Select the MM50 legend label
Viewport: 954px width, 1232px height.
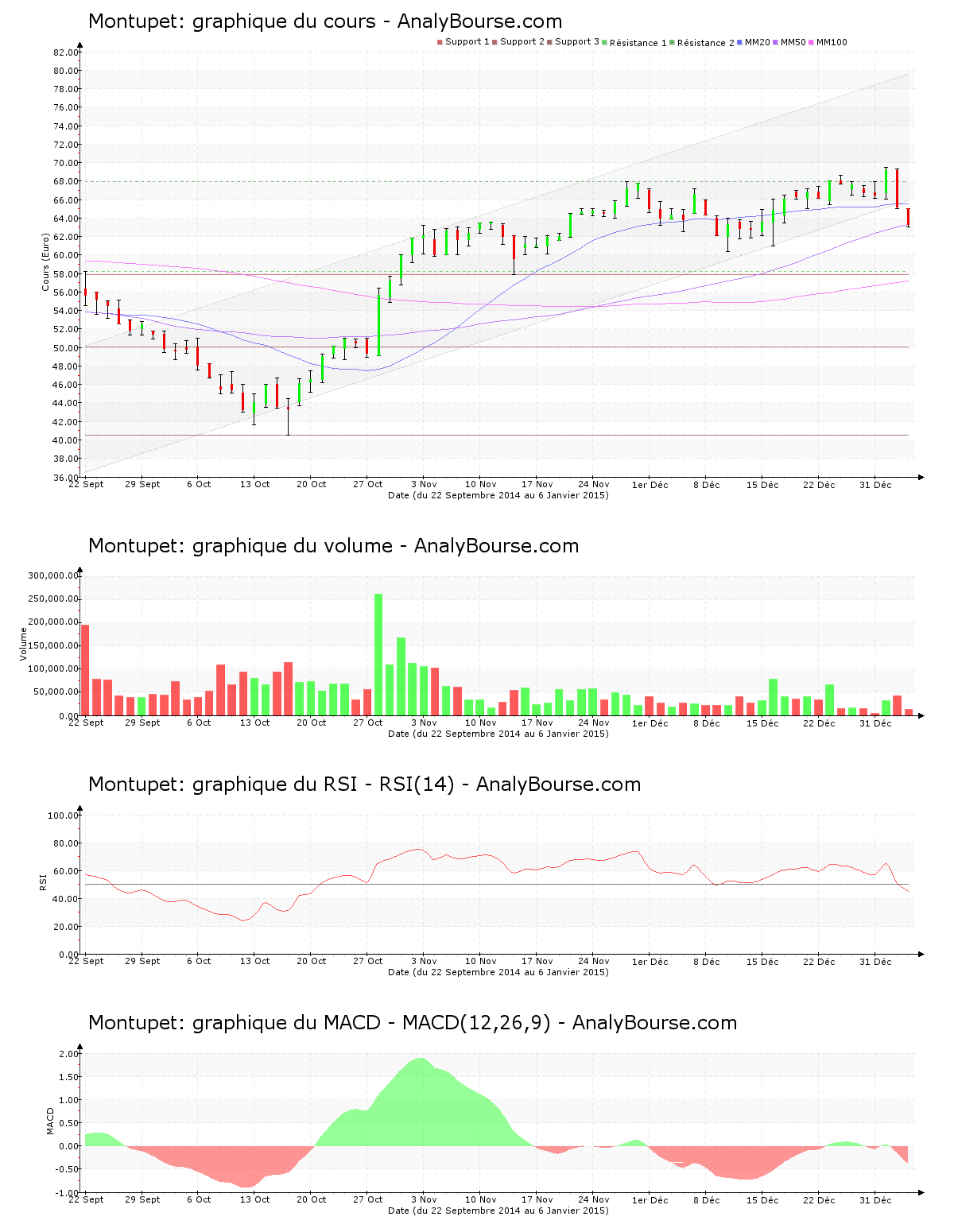(x=793, y=42)
